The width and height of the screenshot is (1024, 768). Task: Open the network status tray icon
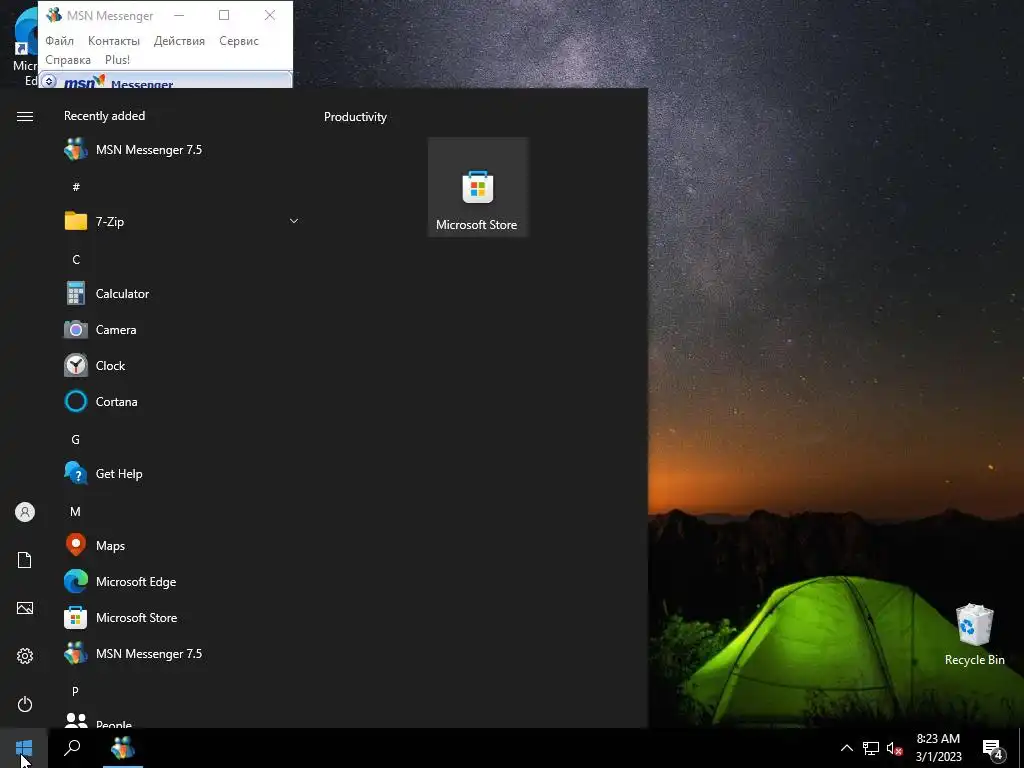pos(871,748)
